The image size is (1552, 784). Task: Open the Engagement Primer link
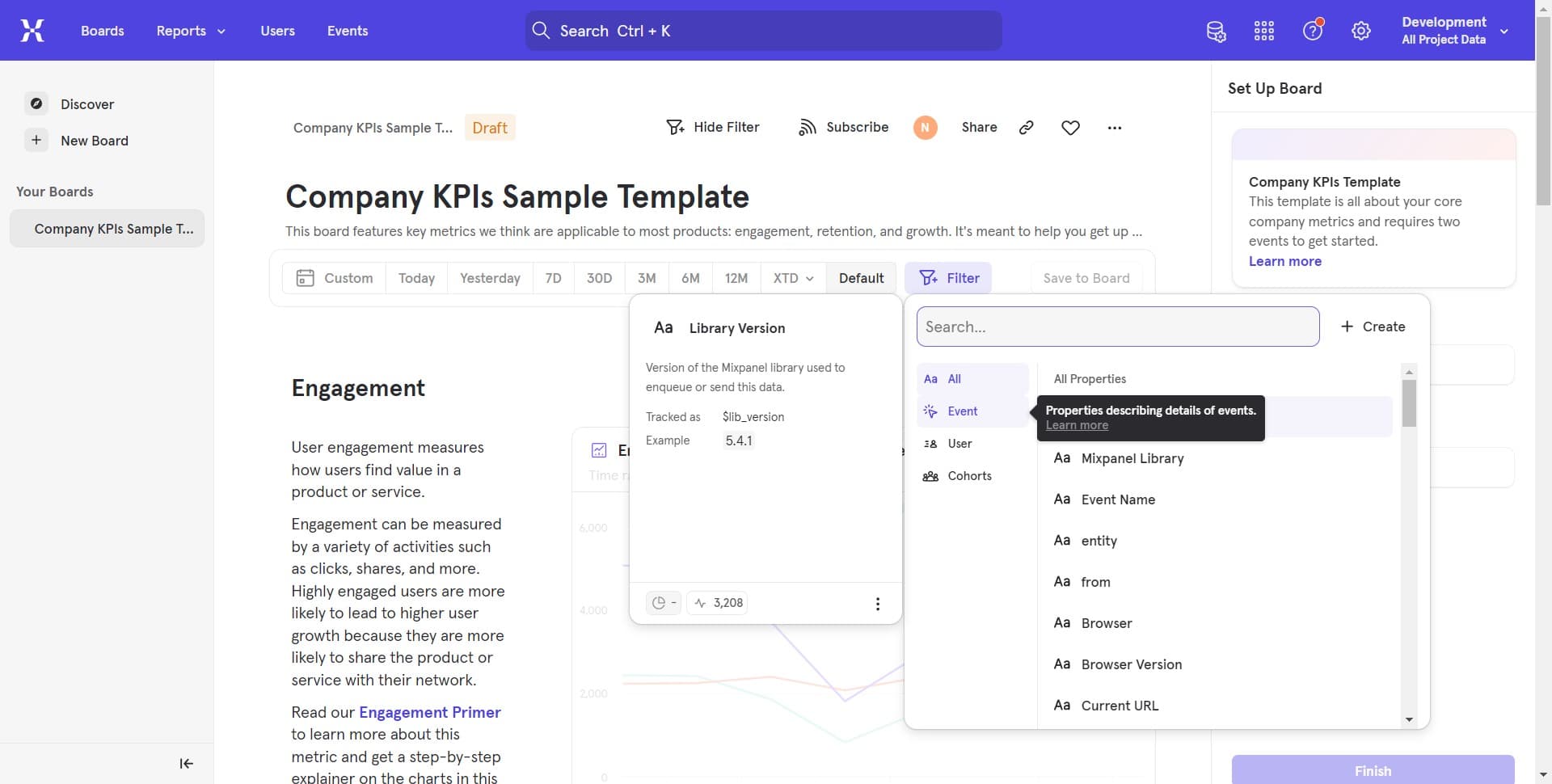coord(429,712)
